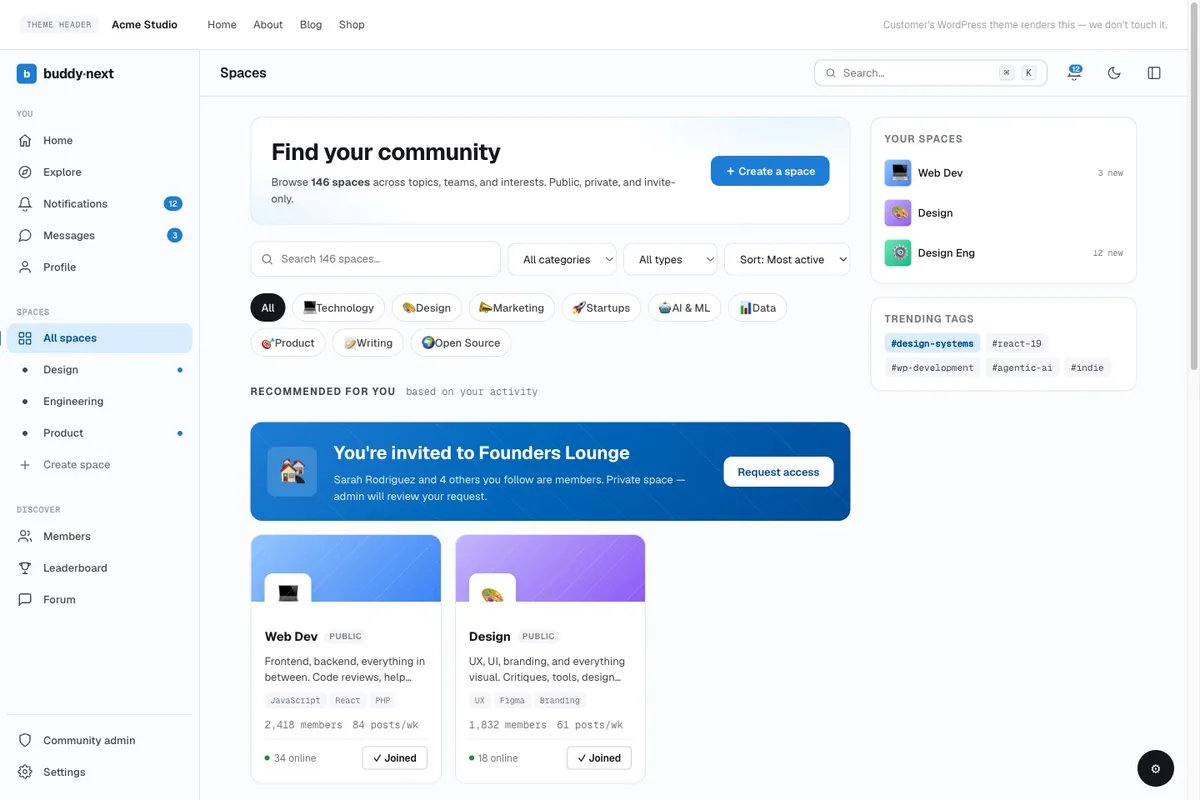This screenshot has height=800, width=1200.
Task: Open the Shop menu item
Action: pos(352,24)
